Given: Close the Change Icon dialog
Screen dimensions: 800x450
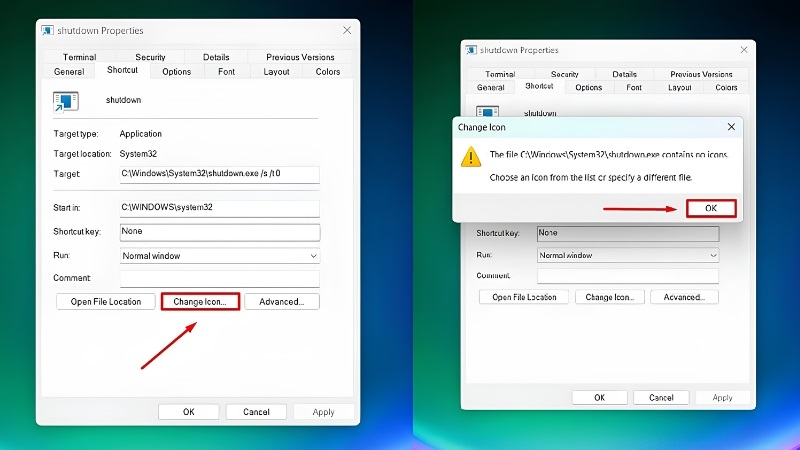Looking at the screenshot, I should 731,127.
